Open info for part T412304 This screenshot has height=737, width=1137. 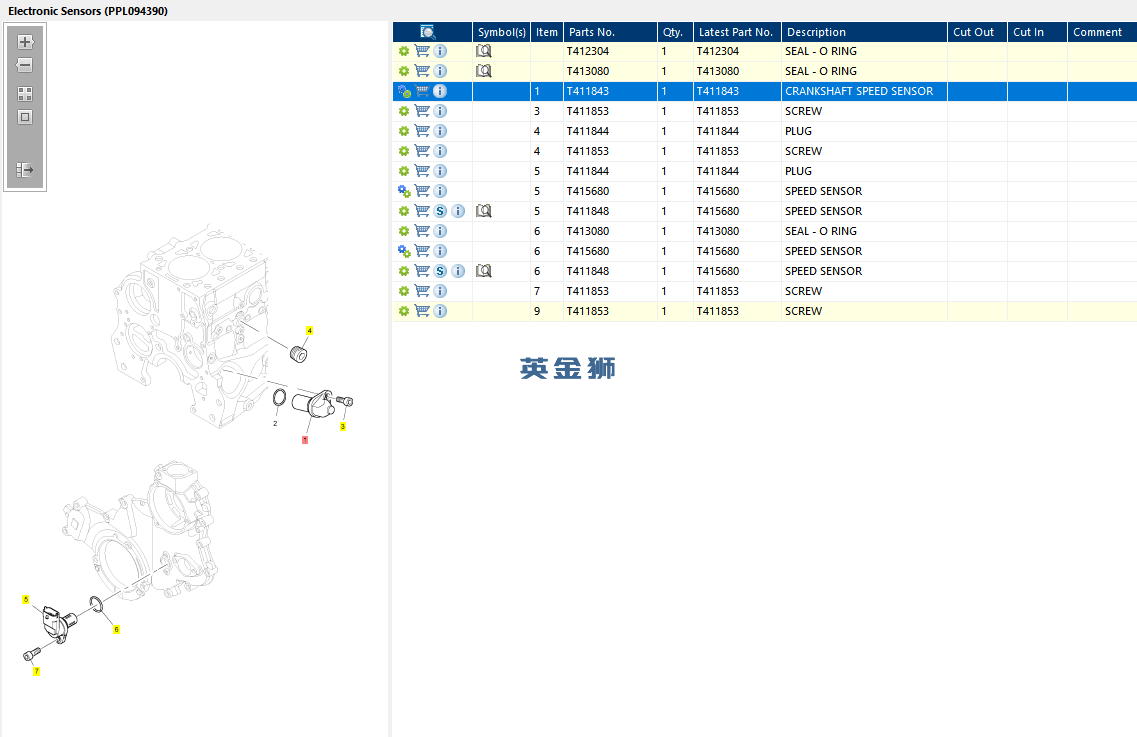coord(440,51)
